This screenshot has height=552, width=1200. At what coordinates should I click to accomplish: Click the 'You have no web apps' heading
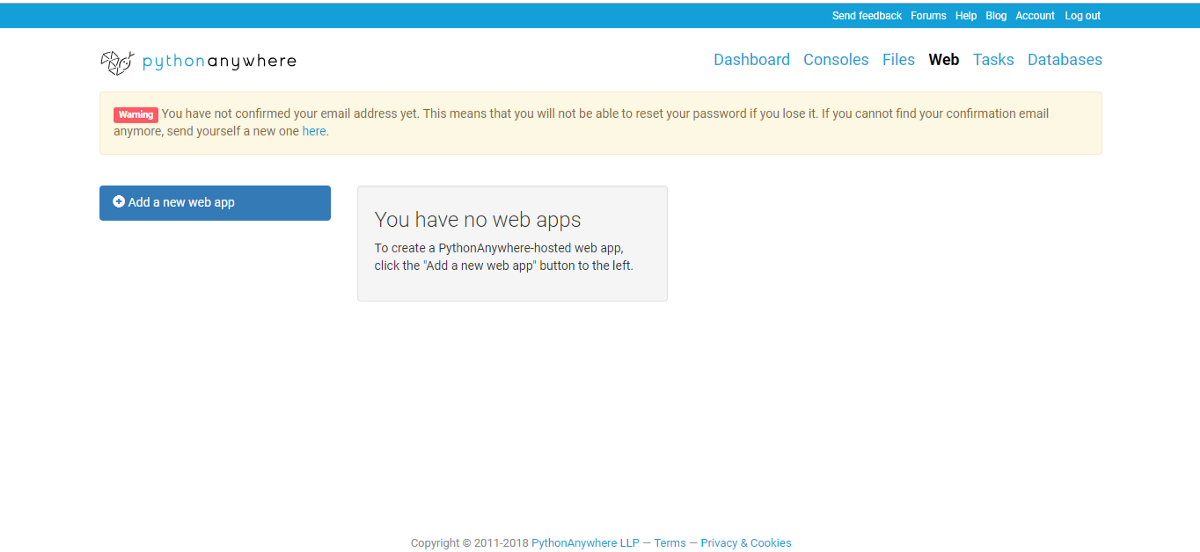(x=478, y=220)
